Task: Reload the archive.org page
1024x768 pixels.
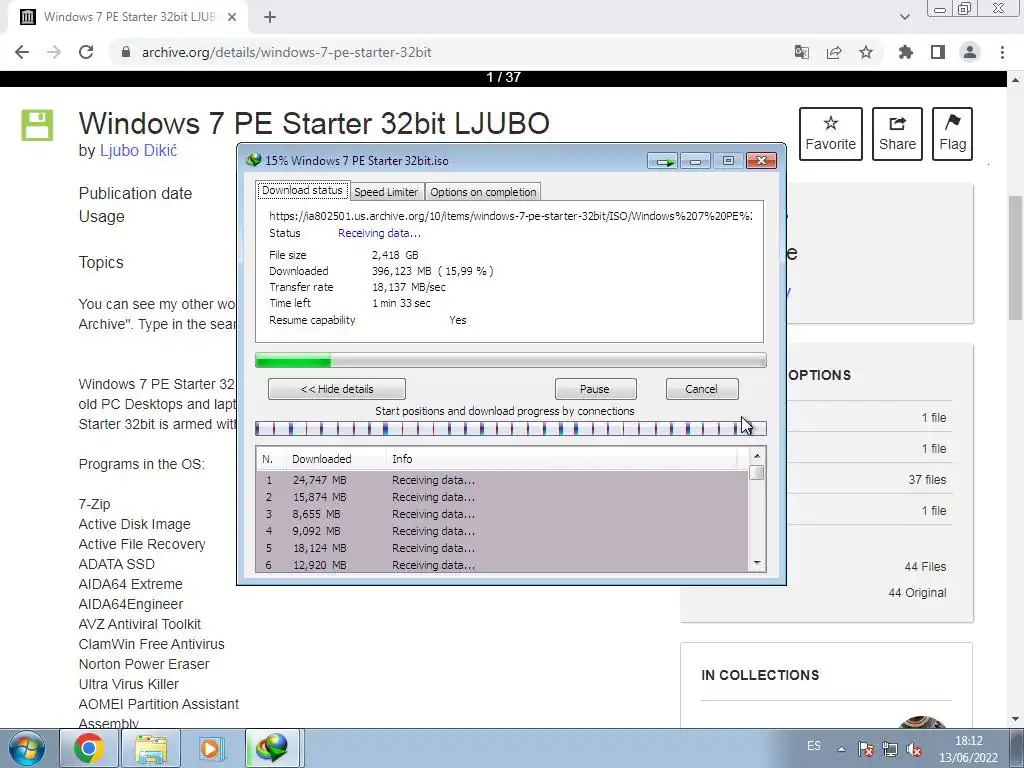Action: click(x=86, y=52)
